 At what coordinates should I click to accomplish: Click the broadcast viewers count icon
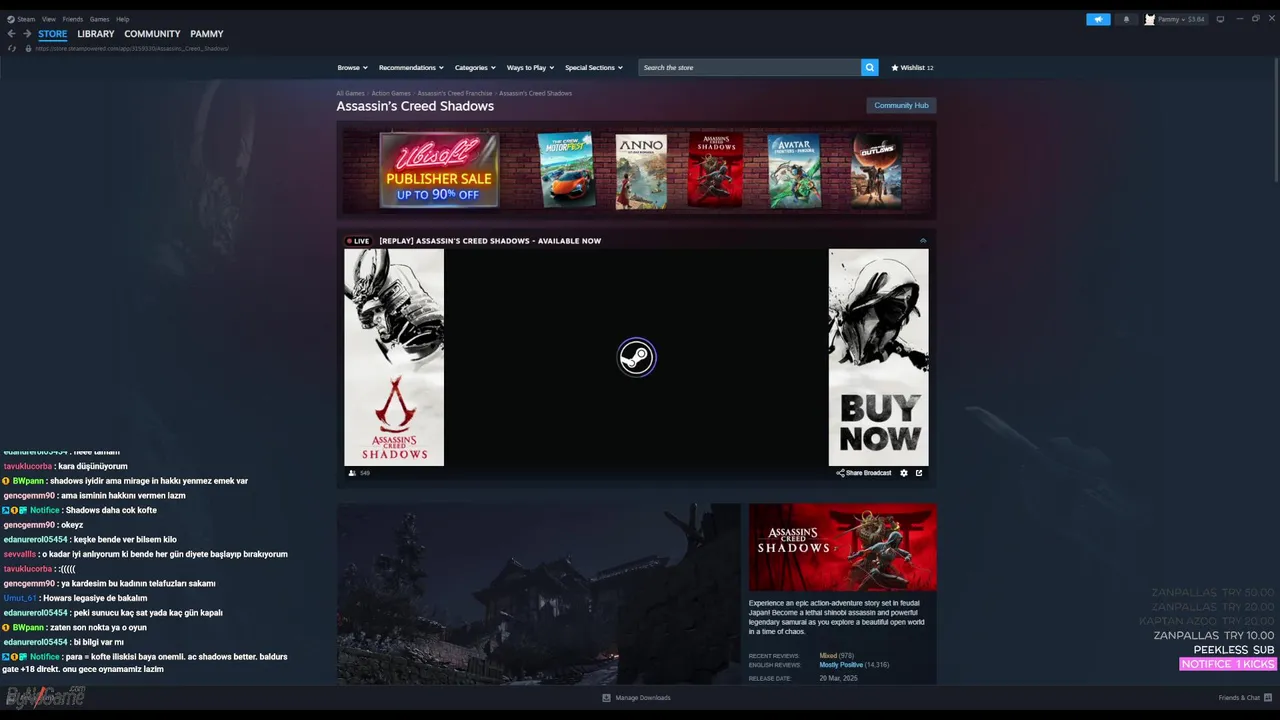point(352,473)
